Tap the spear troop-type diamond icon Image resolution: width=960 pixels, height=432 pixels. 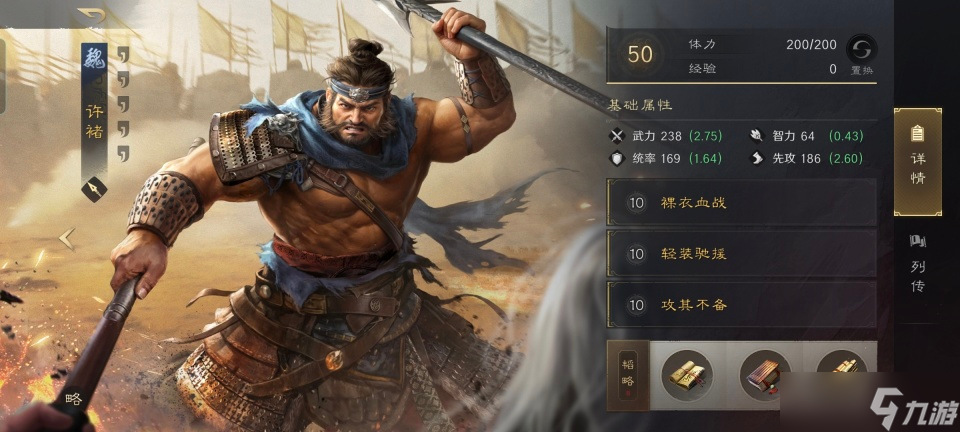[94, 189]
